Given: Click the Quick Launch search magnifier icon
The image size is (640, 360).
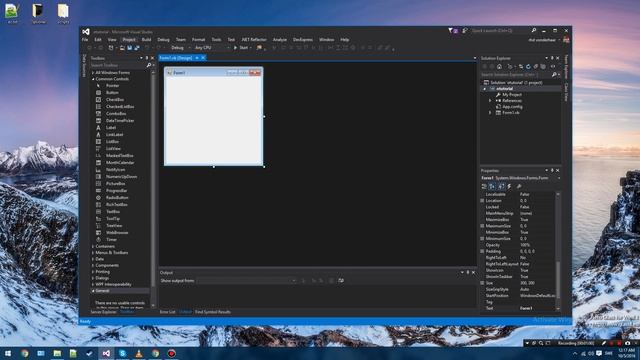Looking at the screenshot, I should (533, 31).
